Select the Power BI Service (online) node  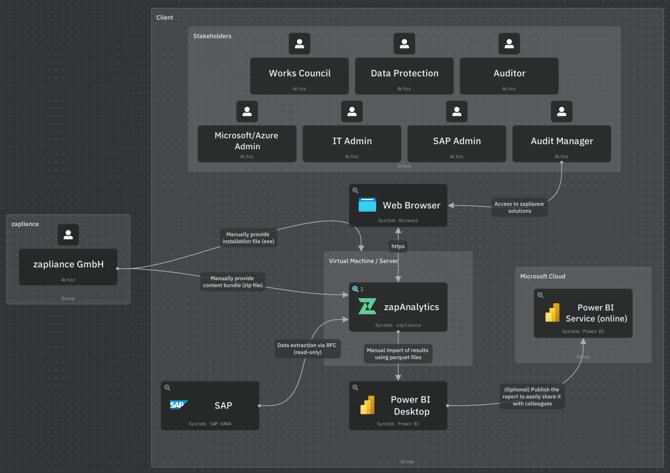tap(583, 313)
